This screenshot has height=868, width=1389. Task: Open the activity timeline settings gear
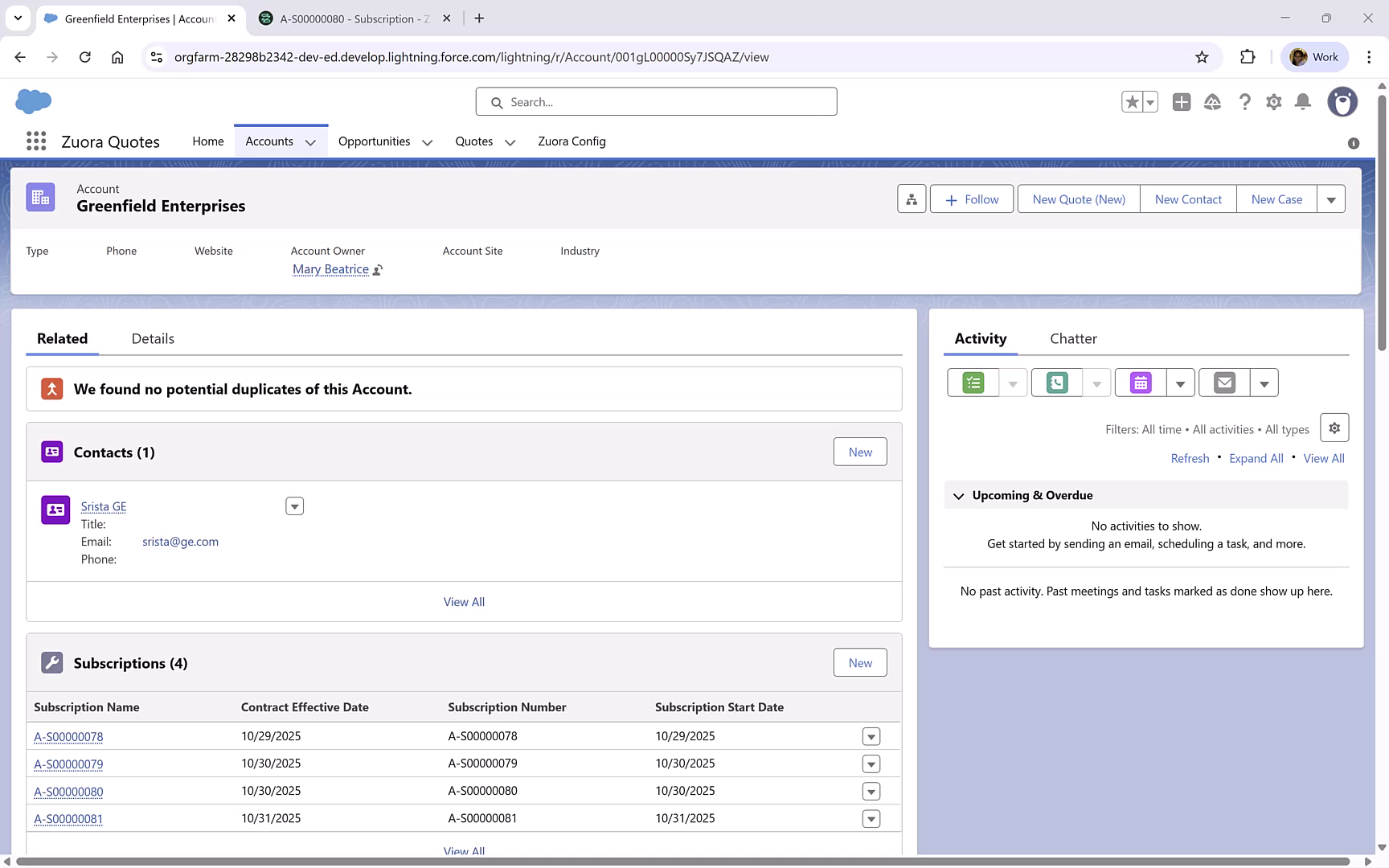(1334, 428)
